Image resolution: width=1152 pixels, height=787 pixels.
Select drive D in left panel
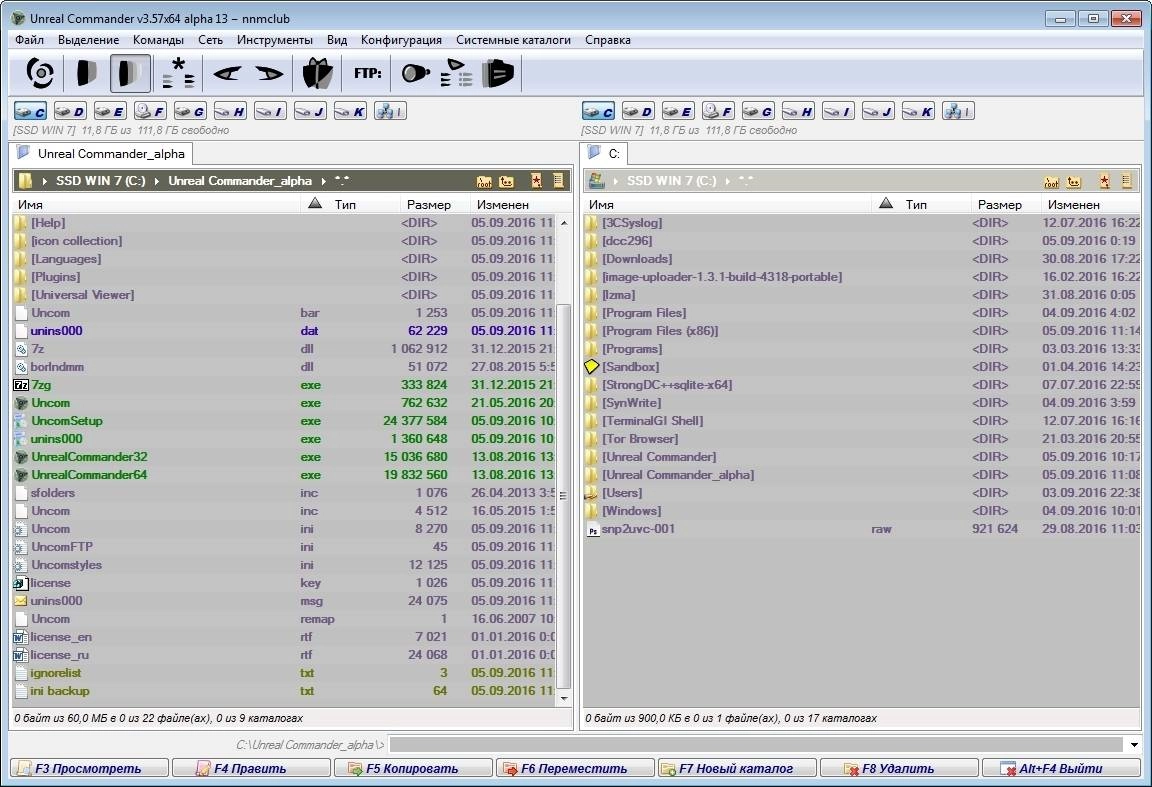click(x=71, y=111)
